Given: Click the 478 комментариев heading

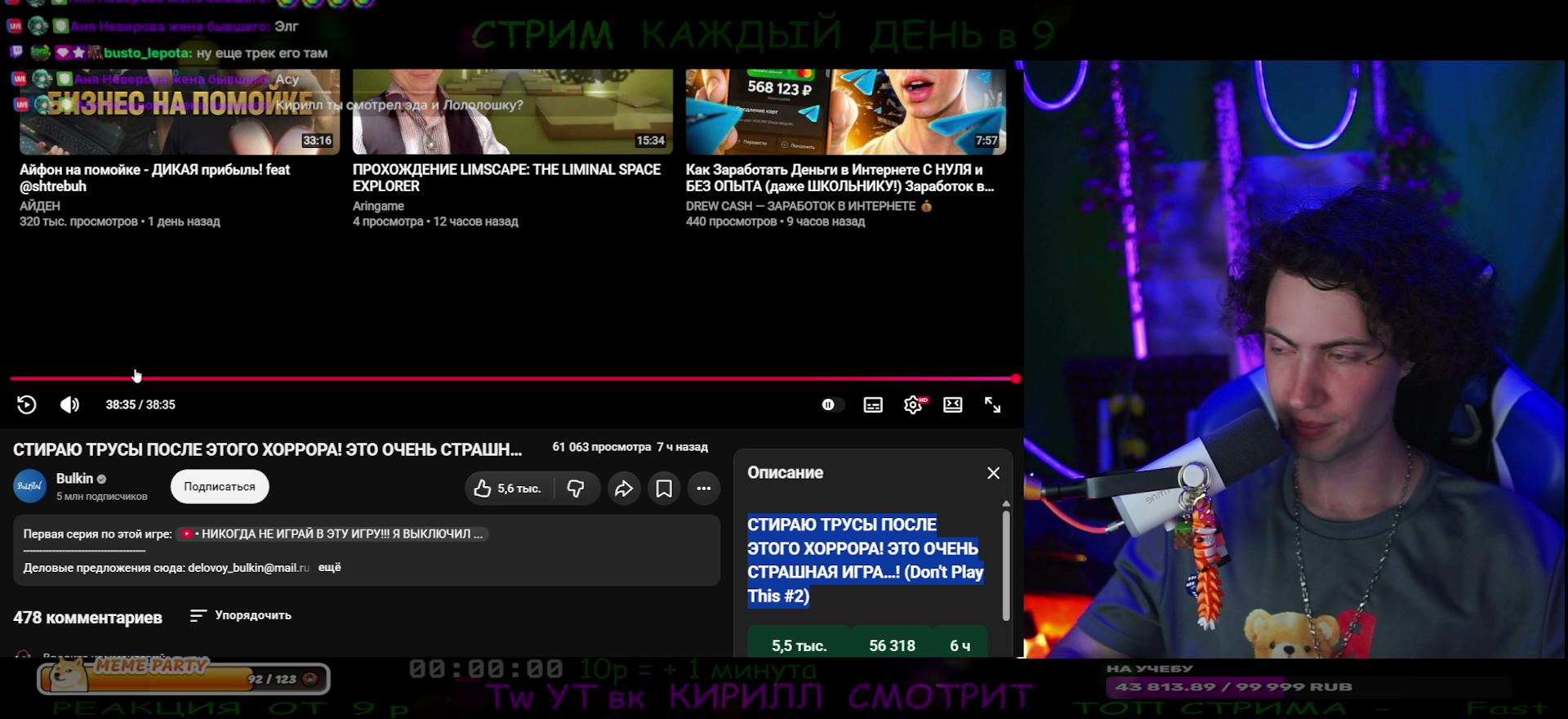Looking at the screenshot, I should pos(87,618).
